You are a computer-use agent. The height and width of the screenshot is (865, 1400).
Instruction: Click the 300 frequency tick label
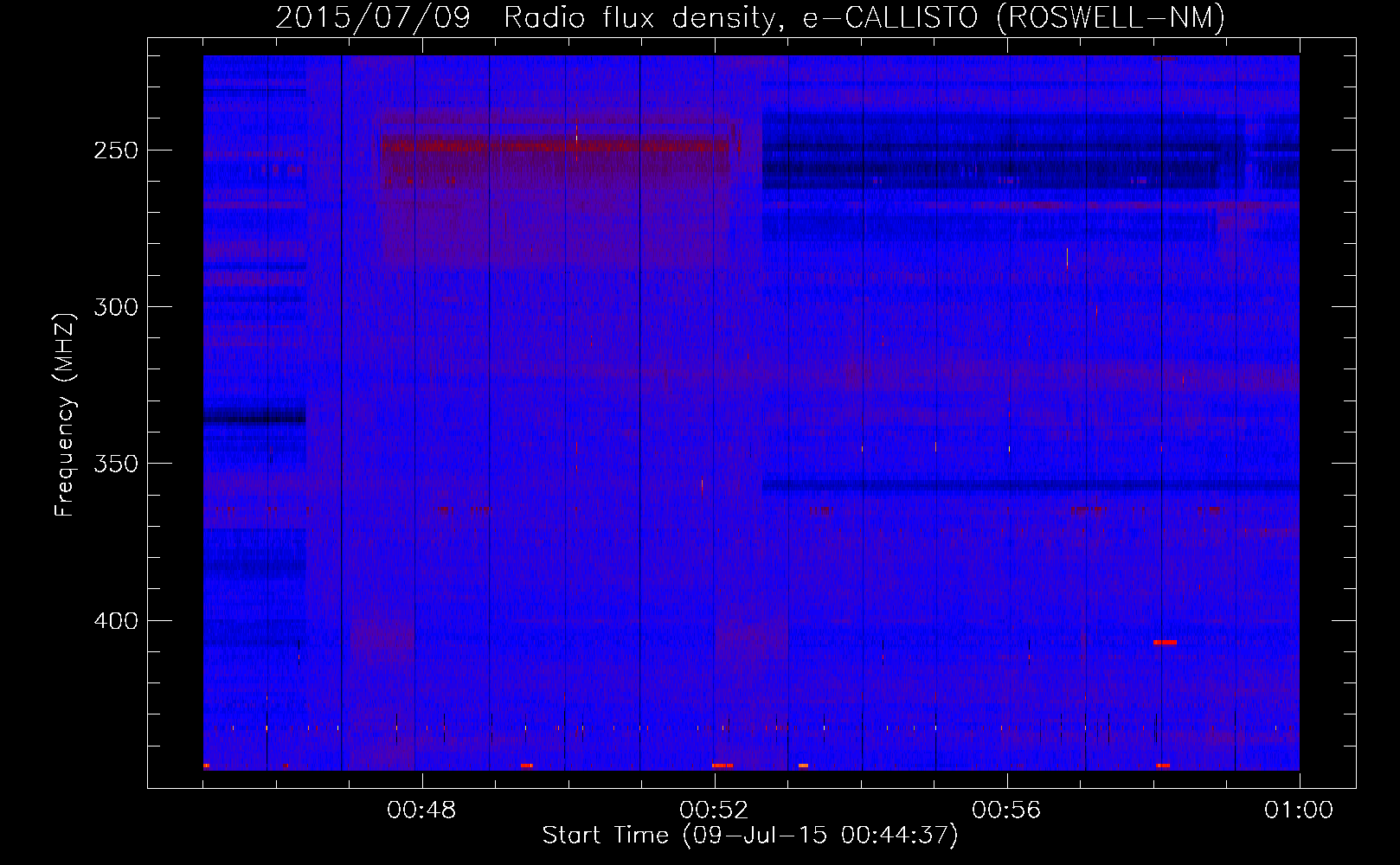coord(116,307)
